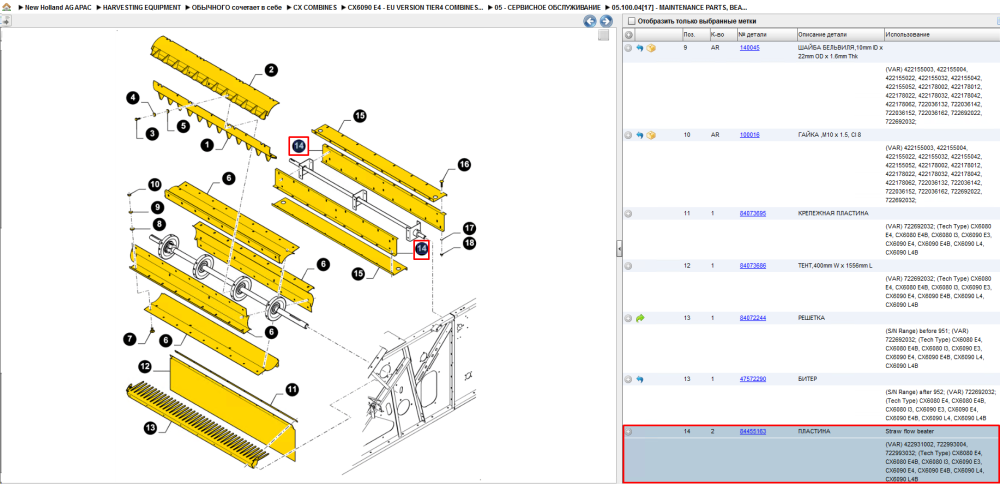Expand row for part 140045

point(628,48)
